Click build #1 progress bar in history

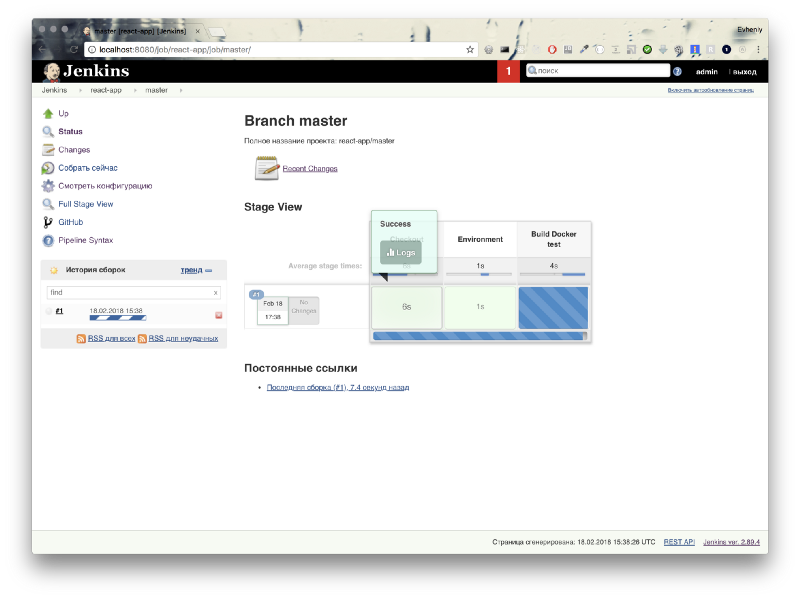pyautogui.click(x=118, y=318)
